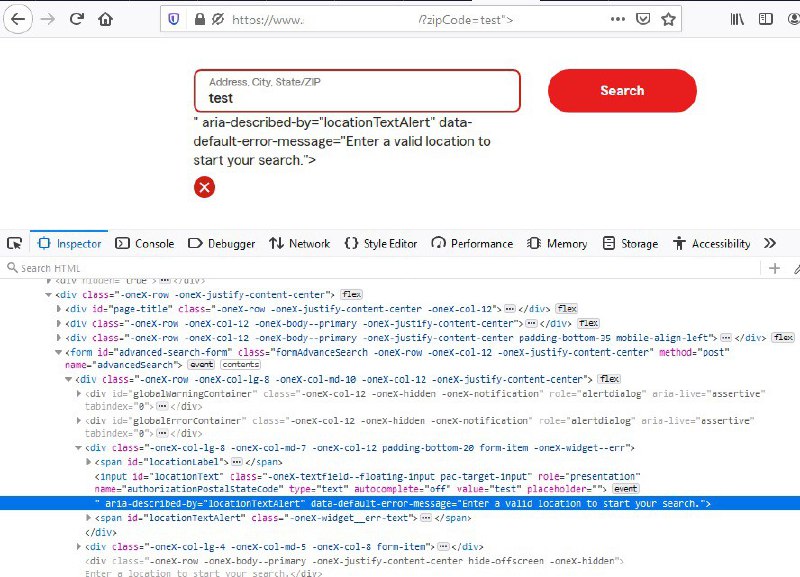Toggle flex badge on padding-bottom-35 div
This screenshot has height=577, width=800.
[x=783, y=338]
